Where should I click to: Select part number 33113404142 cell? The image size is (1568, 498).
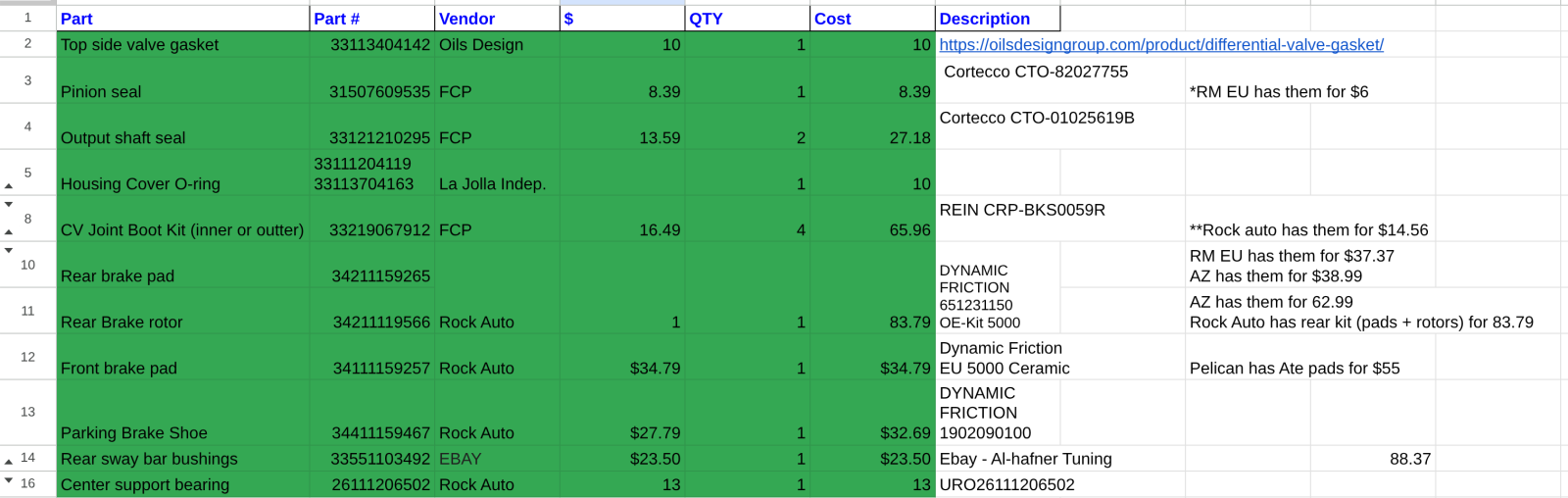point(371,44)
